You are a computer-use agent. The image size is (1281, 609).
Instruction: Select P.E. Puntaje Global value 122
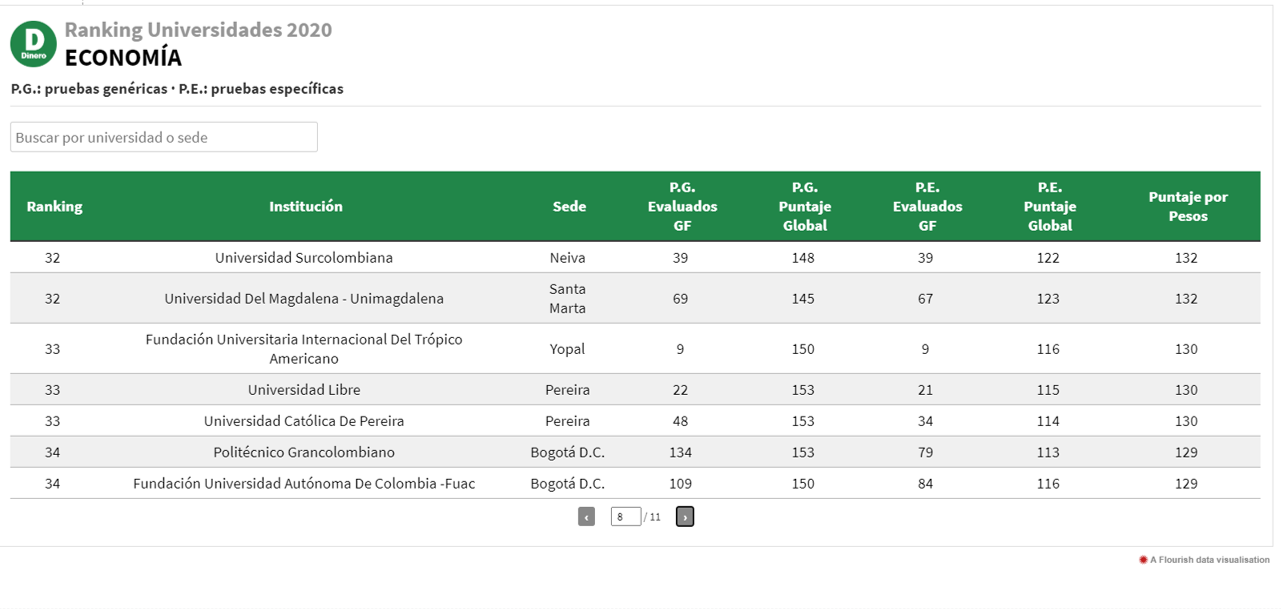click(x=1048, y=258)
